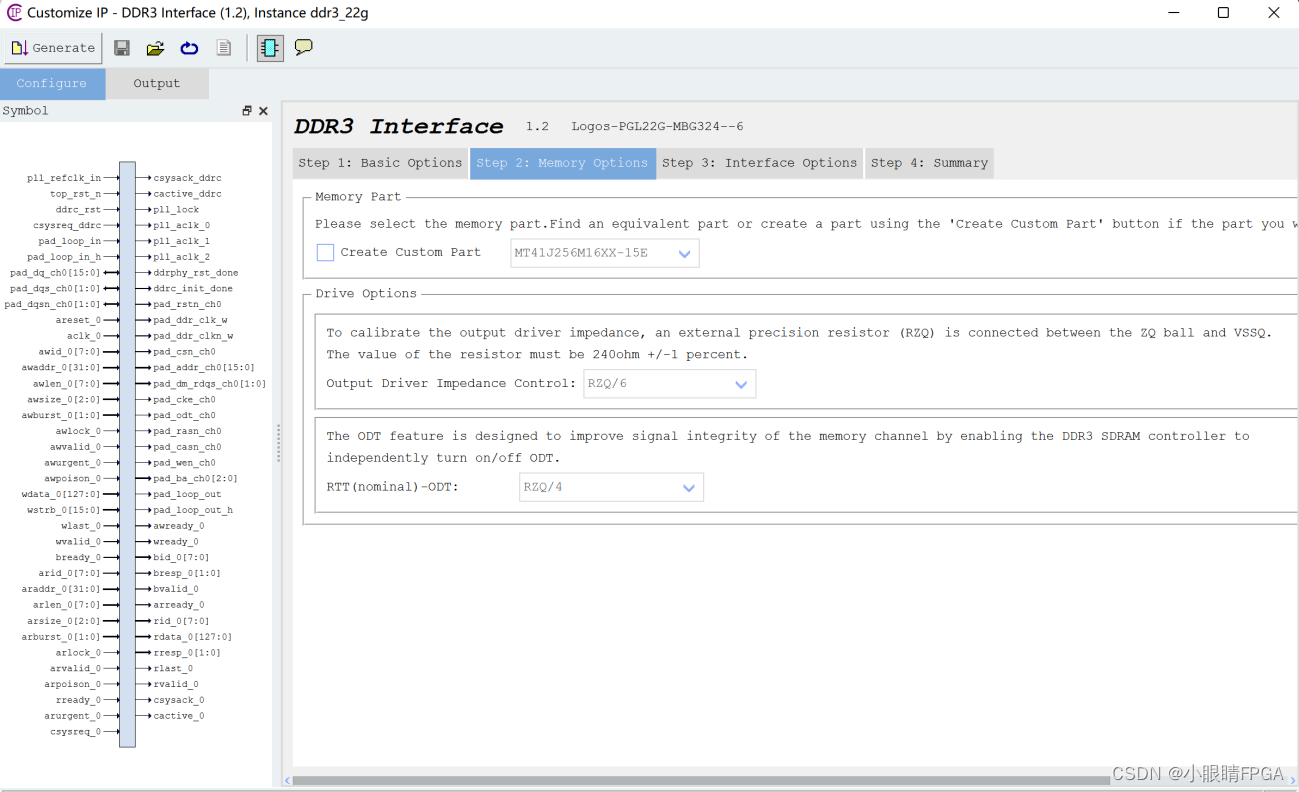This screenshot has width=1299, height=792.
Task: Click the Logos-PGL22G-MBG324--6 device text
Action: click(x=657, y=127)
